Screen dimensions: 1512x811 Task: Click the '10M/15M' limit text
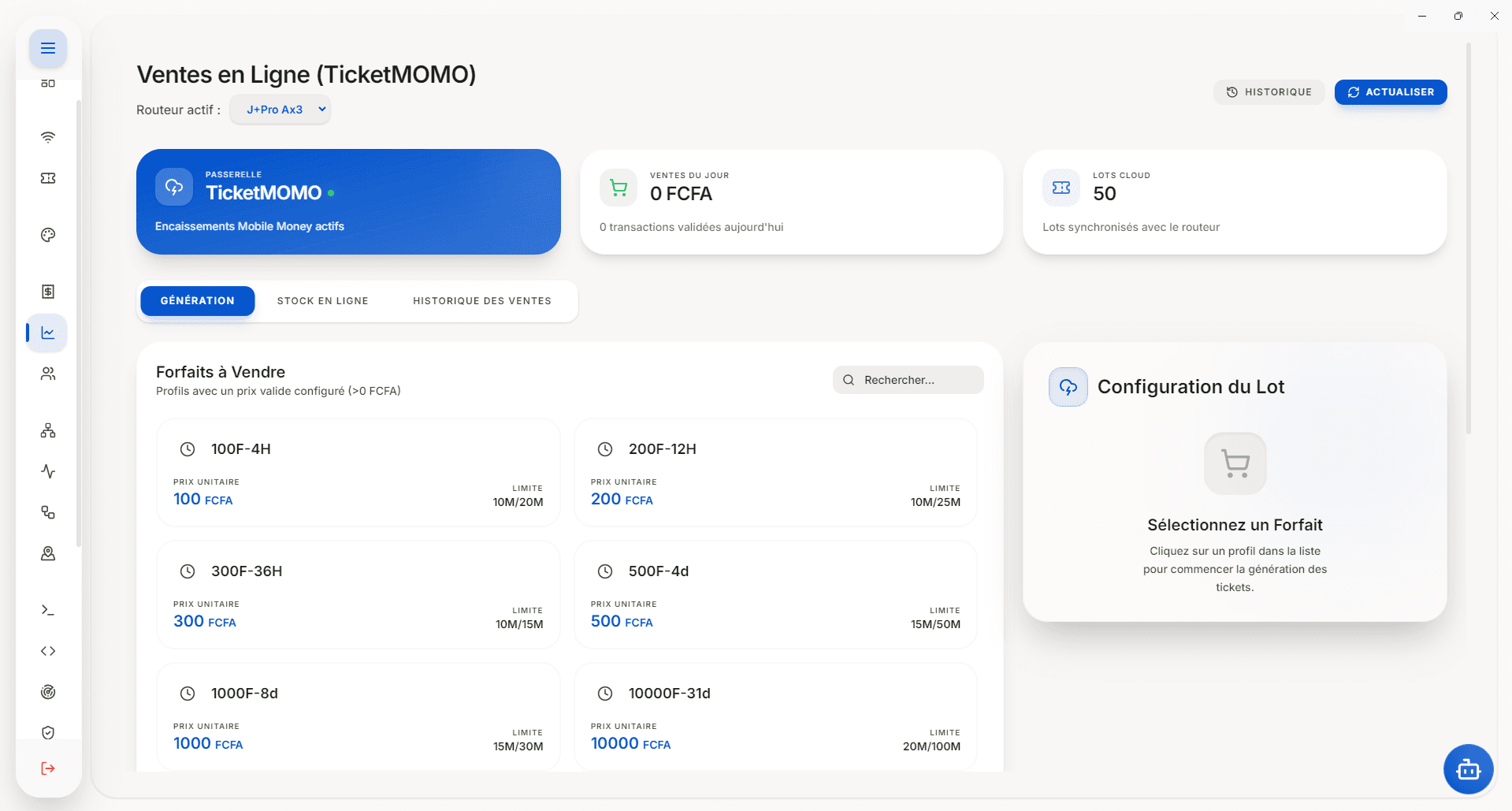tap(520, 624)
